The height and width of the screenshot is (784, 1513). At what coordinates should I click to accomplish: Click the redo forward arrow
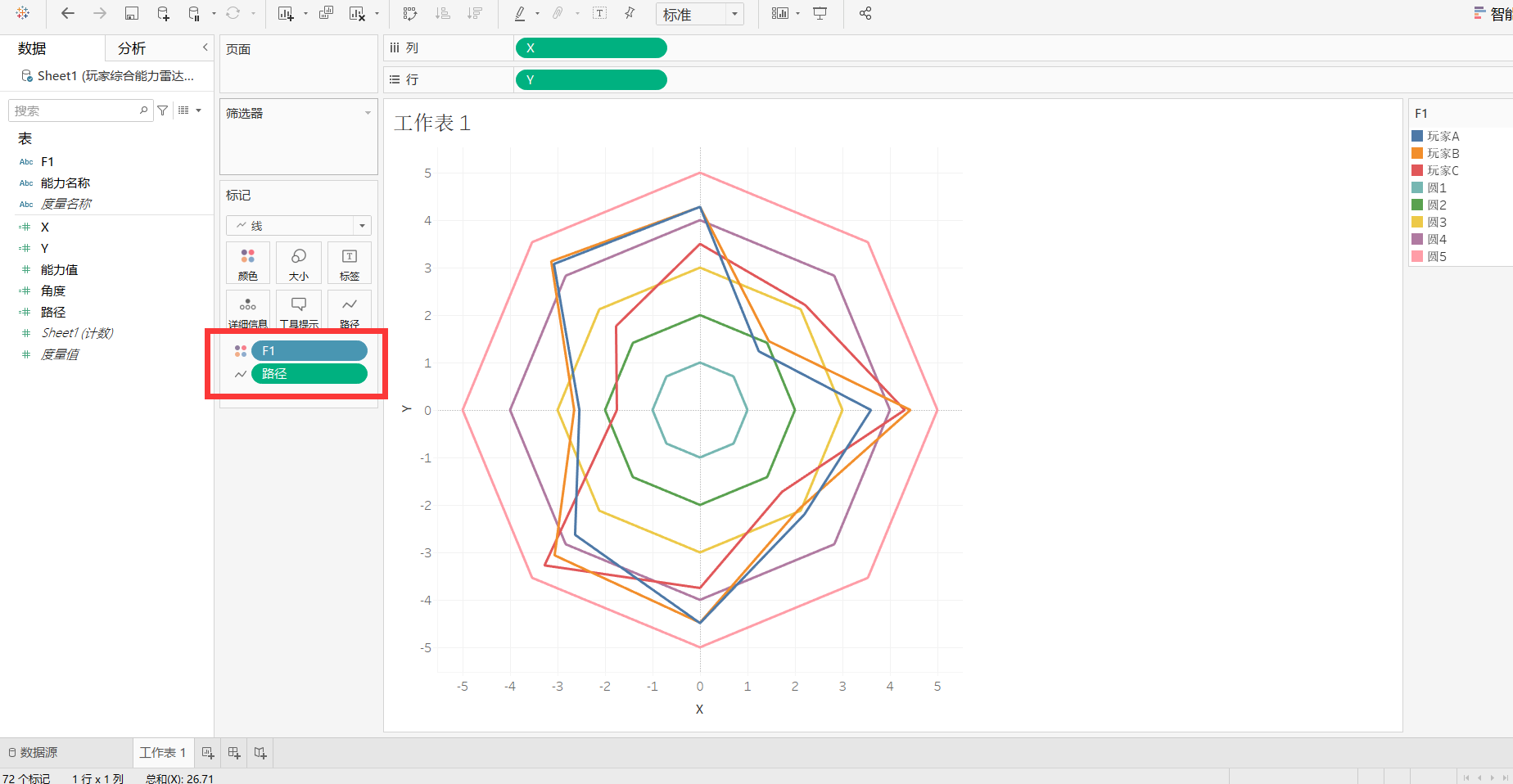[x=99, y=13]
